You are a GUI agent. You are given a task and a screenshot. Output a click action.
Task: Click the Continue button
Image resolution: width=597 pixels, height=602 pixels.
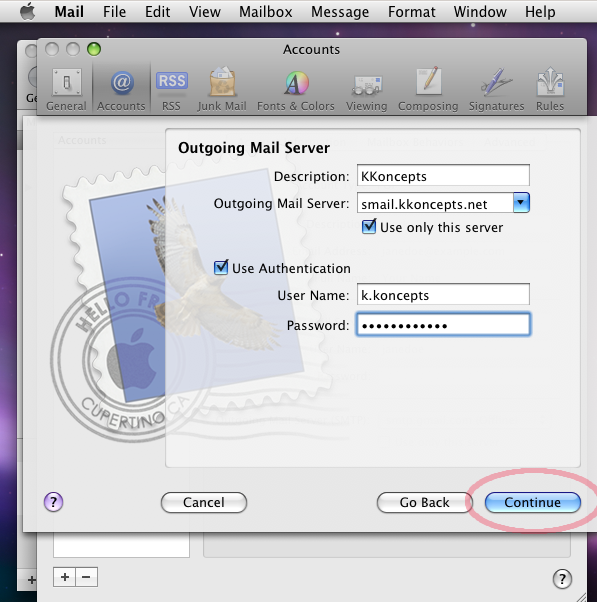pos(533,502)
